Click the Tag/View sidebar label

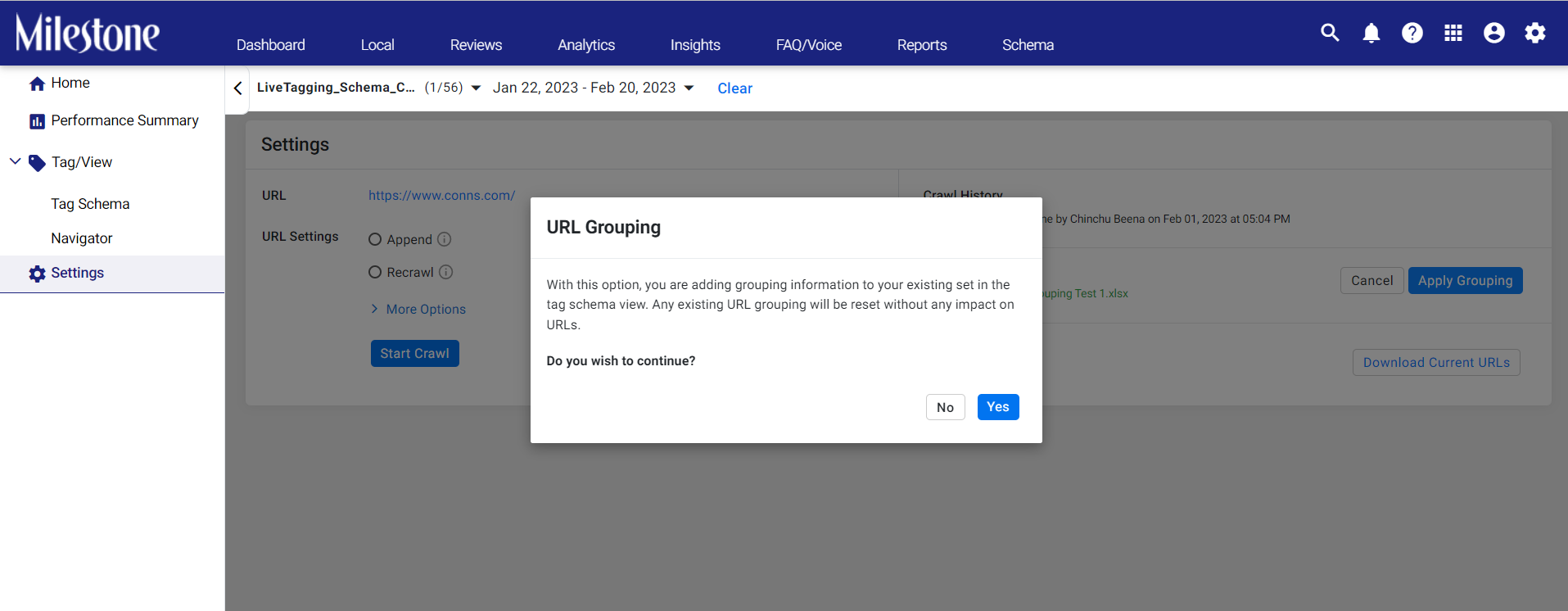[82, 162]
